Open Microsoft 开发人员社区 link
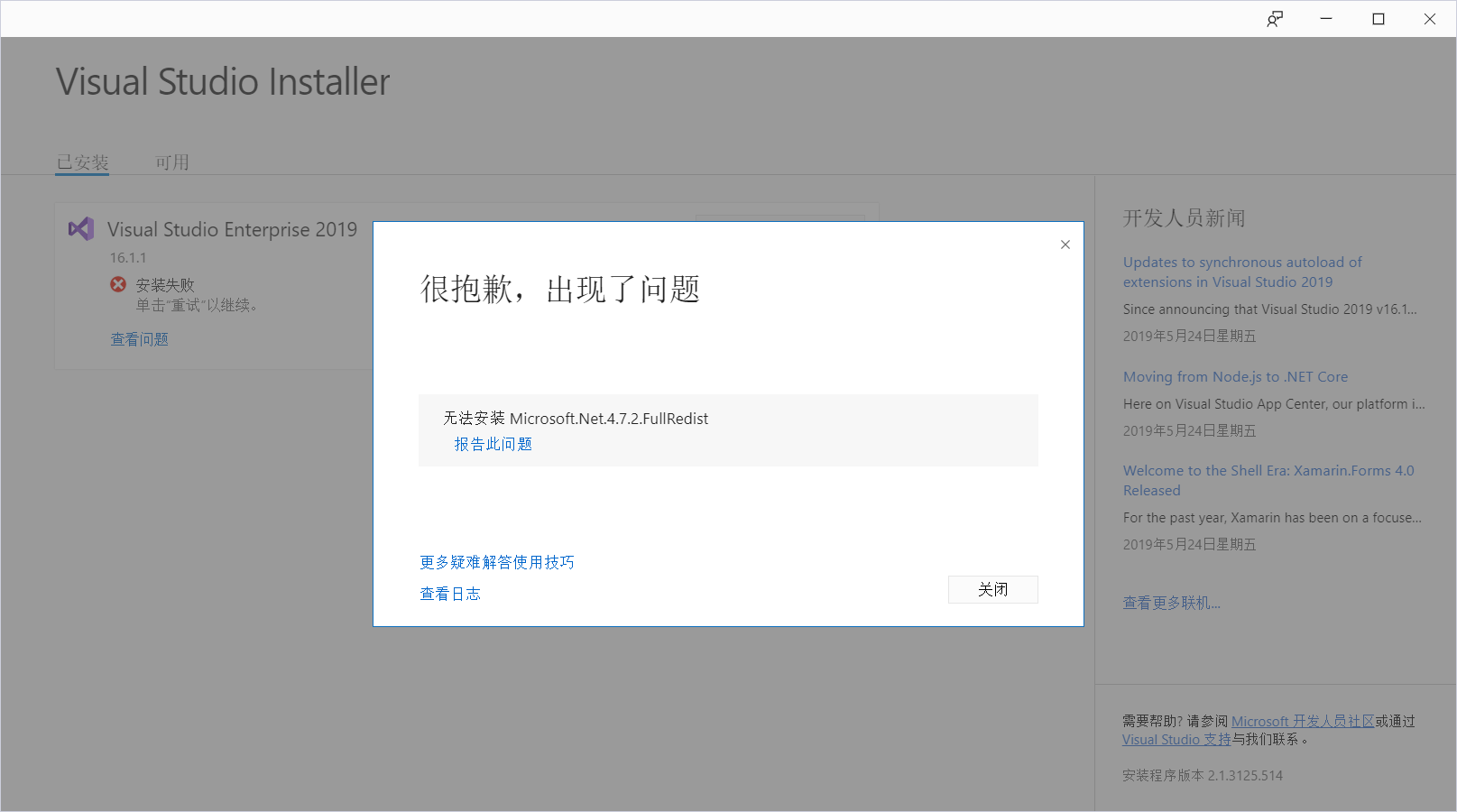The width and height of the screenshot is (1457, 812). pos(1303,721)
